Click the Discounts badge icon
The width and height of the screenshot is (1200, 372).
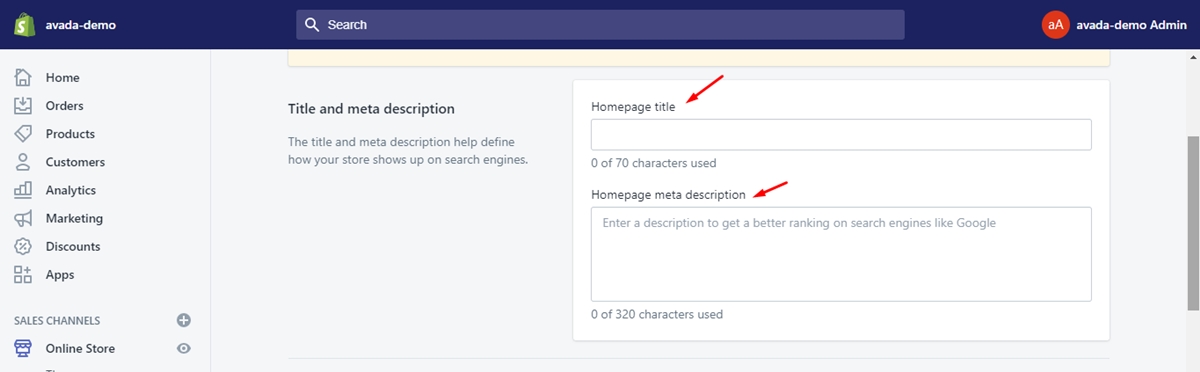pyautogui.click(x=23, y=246)
